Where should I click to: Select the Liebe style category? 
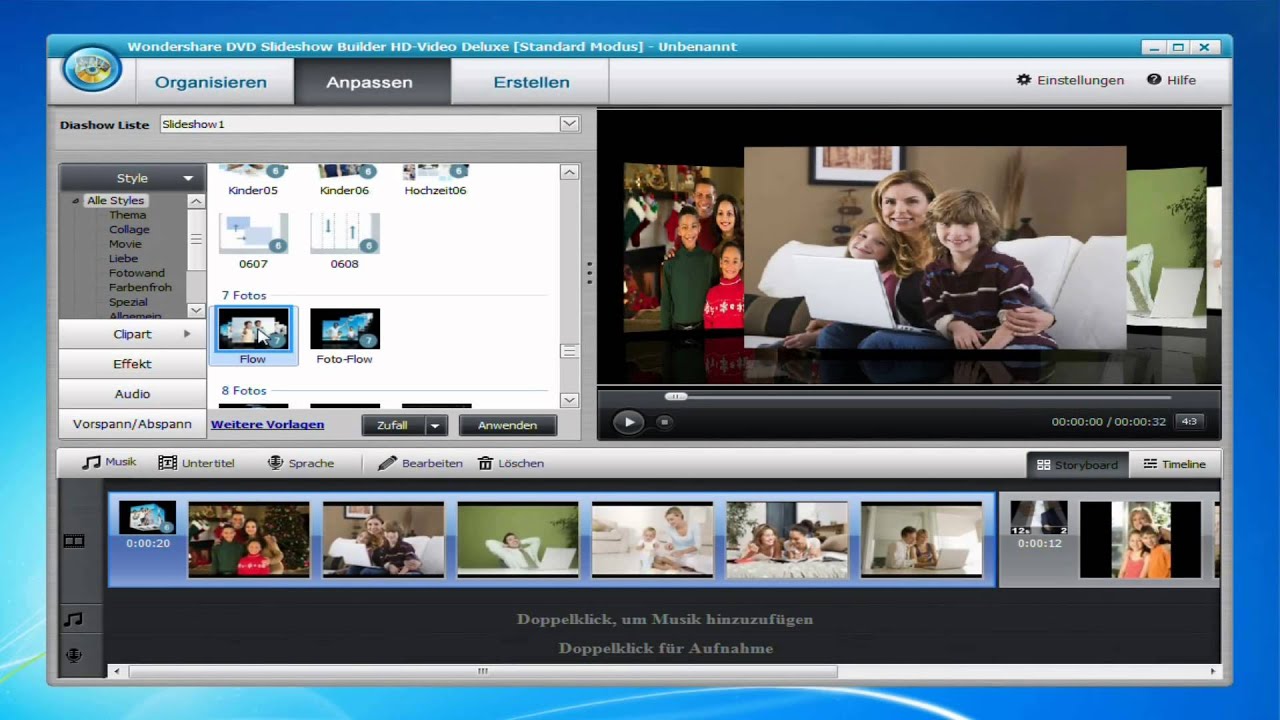click(123, 258)
